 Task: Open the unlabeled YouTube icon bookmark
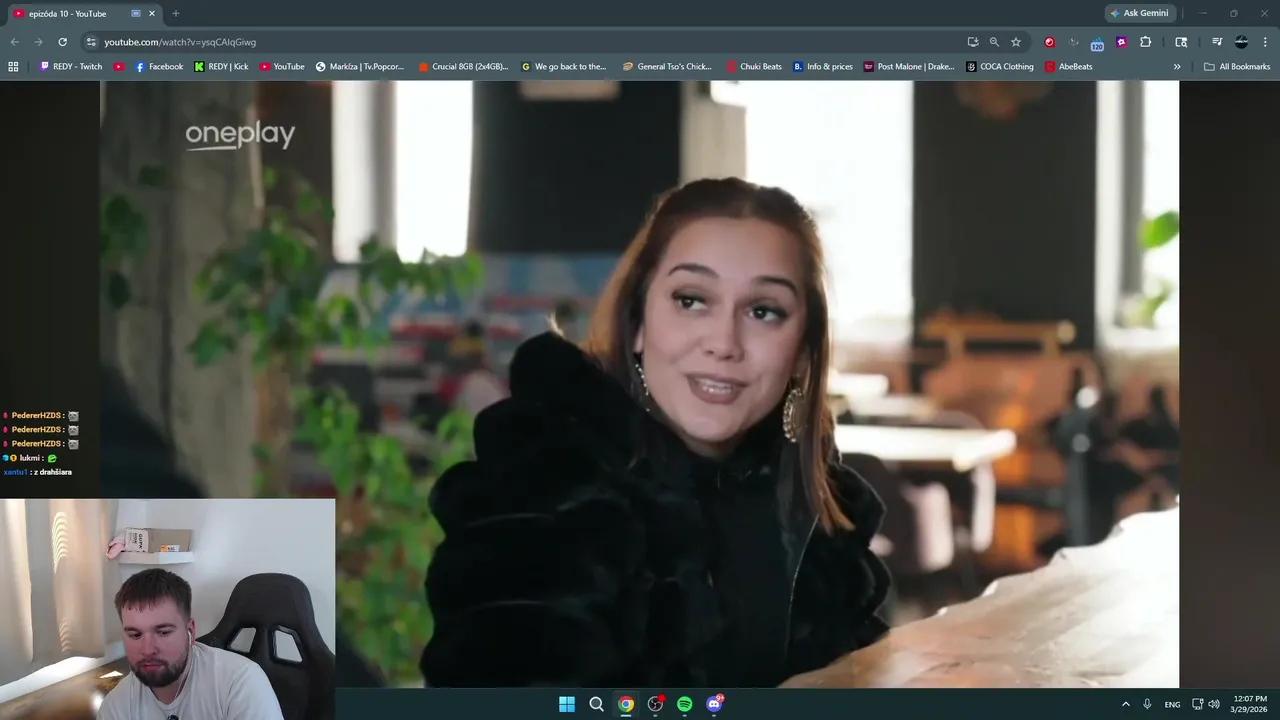point(119,67)
